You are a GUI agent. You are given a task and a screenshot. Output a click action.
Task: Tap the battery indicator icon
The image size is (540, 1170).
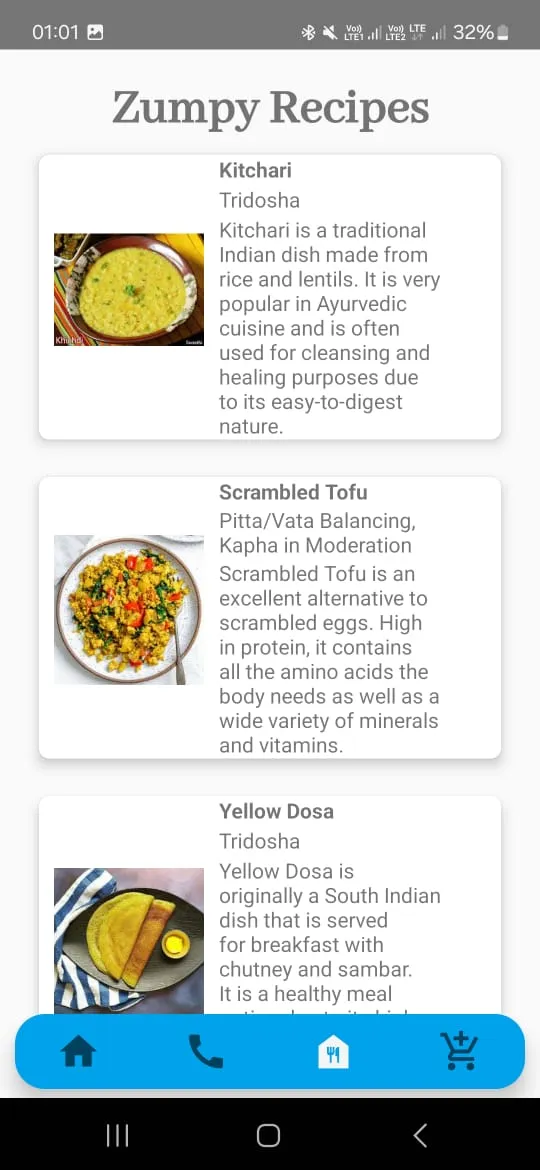coord(505,32)
